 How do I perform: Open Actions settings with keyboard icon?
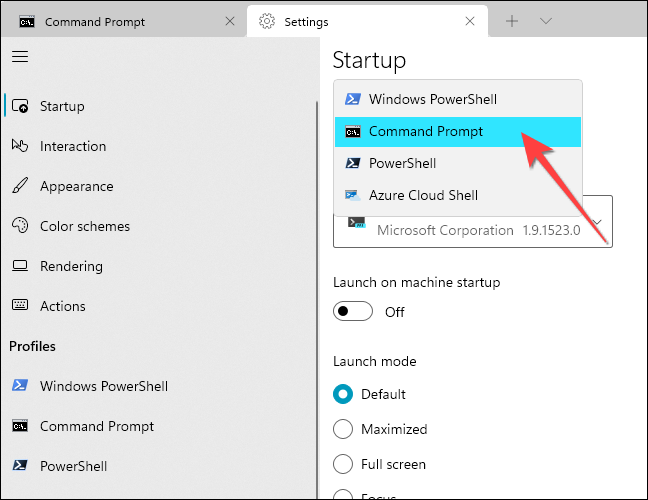62,306
